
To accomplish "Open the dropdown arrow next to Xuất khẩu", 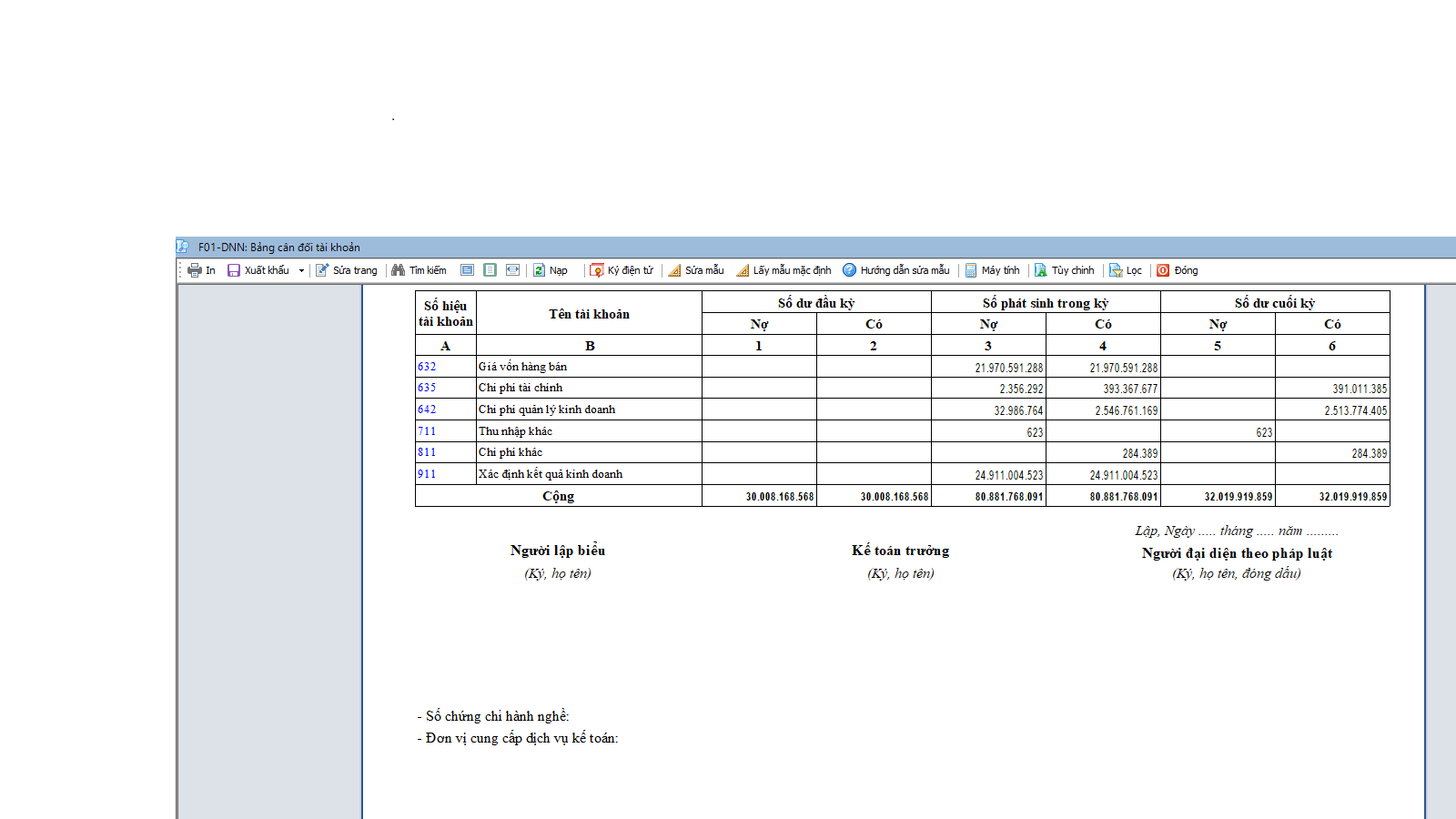I will [301, 270].
